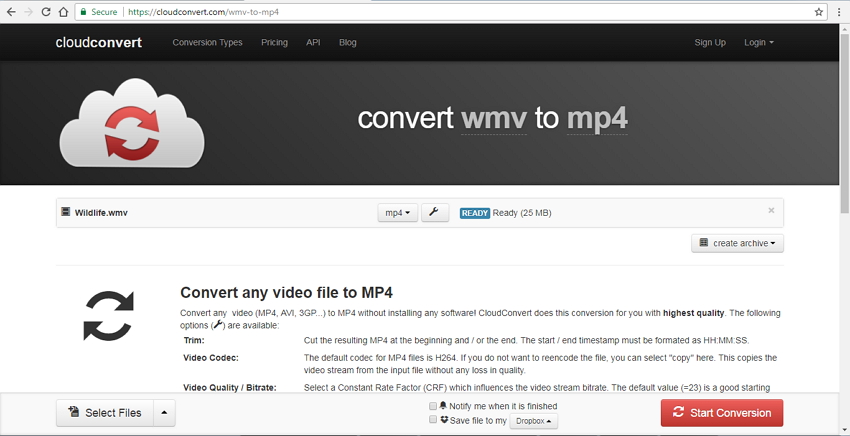Screen dimensions: 850x436
Task: Click the Sign Up link
Action: click(710, 42)
